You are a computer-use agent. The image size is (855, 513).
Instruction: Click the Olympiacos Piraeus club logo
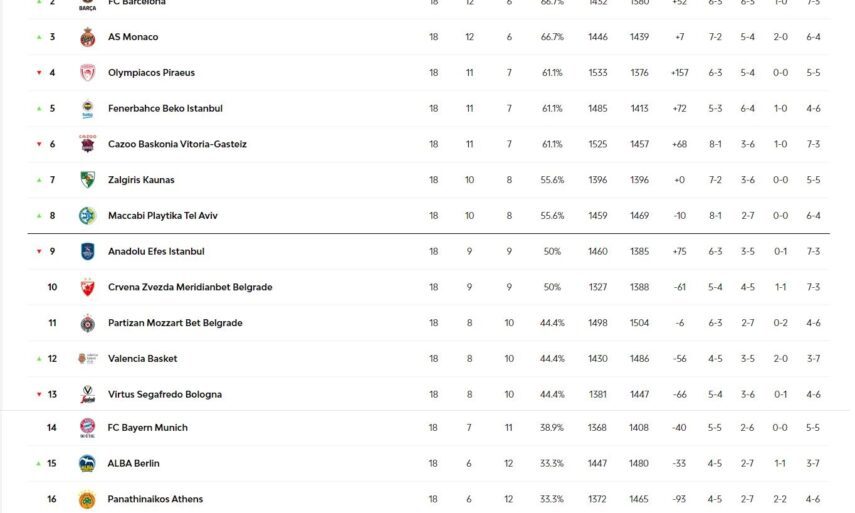tap(87, 73)
